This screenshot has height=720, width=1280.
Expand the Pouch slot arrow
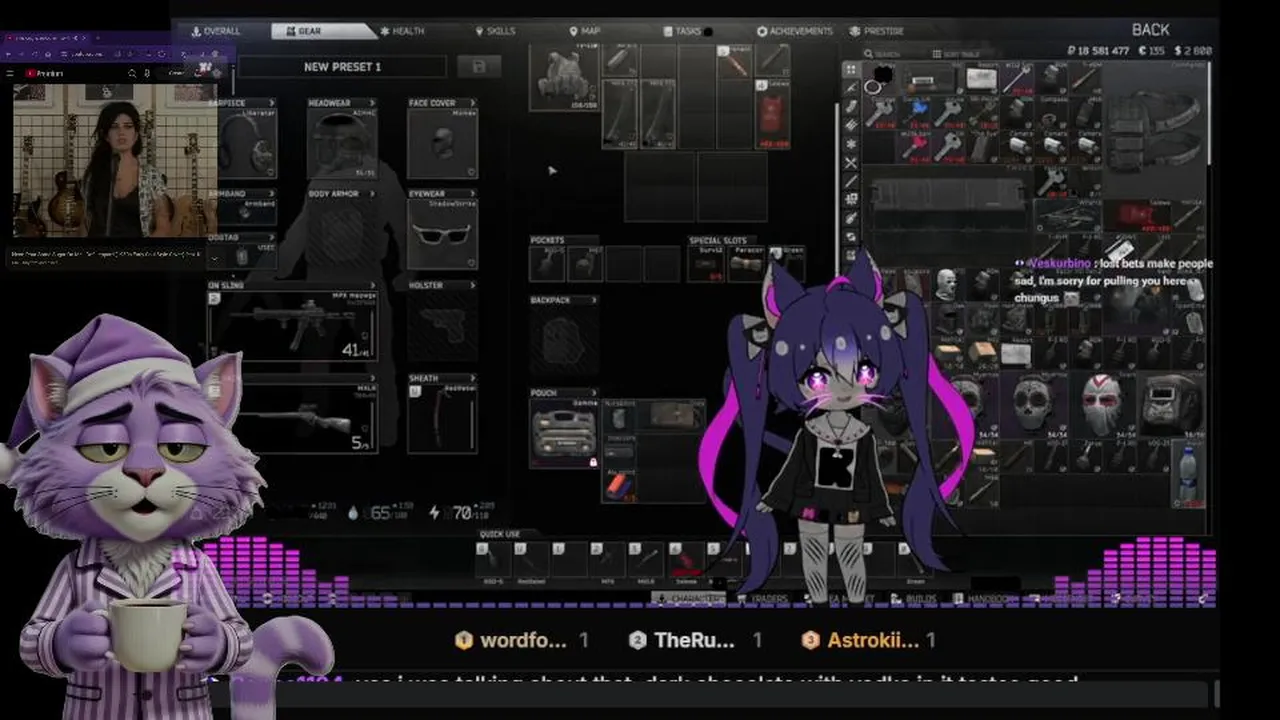point(593,393)
